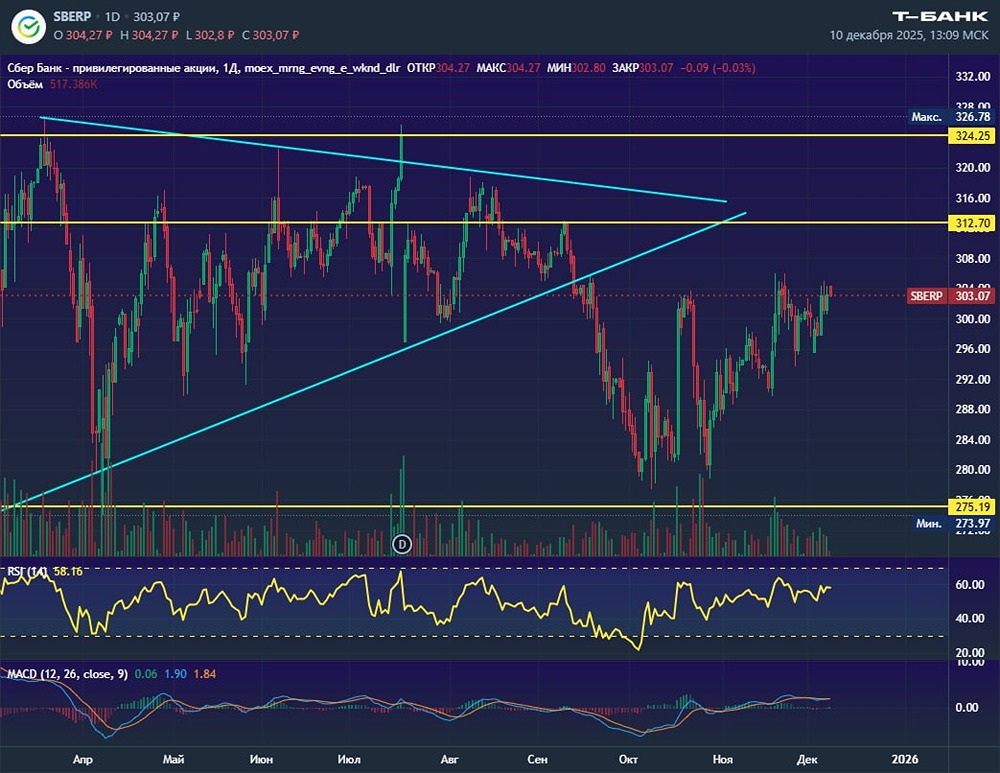This screenshot has width=1000, height=773.
Task: Click the header open price 'O 304,27 ₽'
Action: (83, 35)
